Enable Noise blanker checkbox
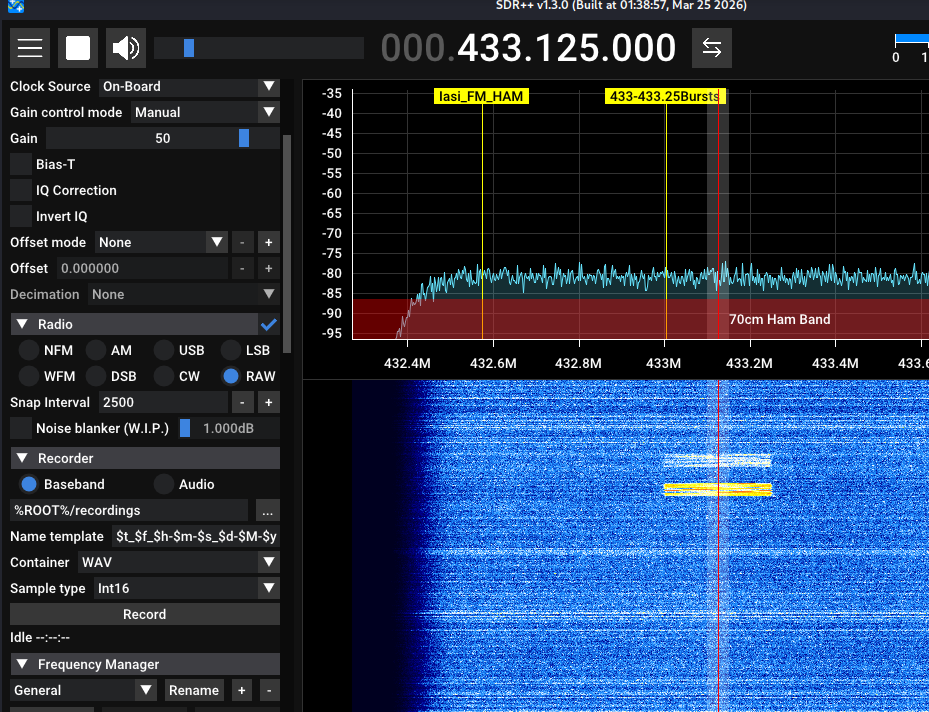 [21, 429]
